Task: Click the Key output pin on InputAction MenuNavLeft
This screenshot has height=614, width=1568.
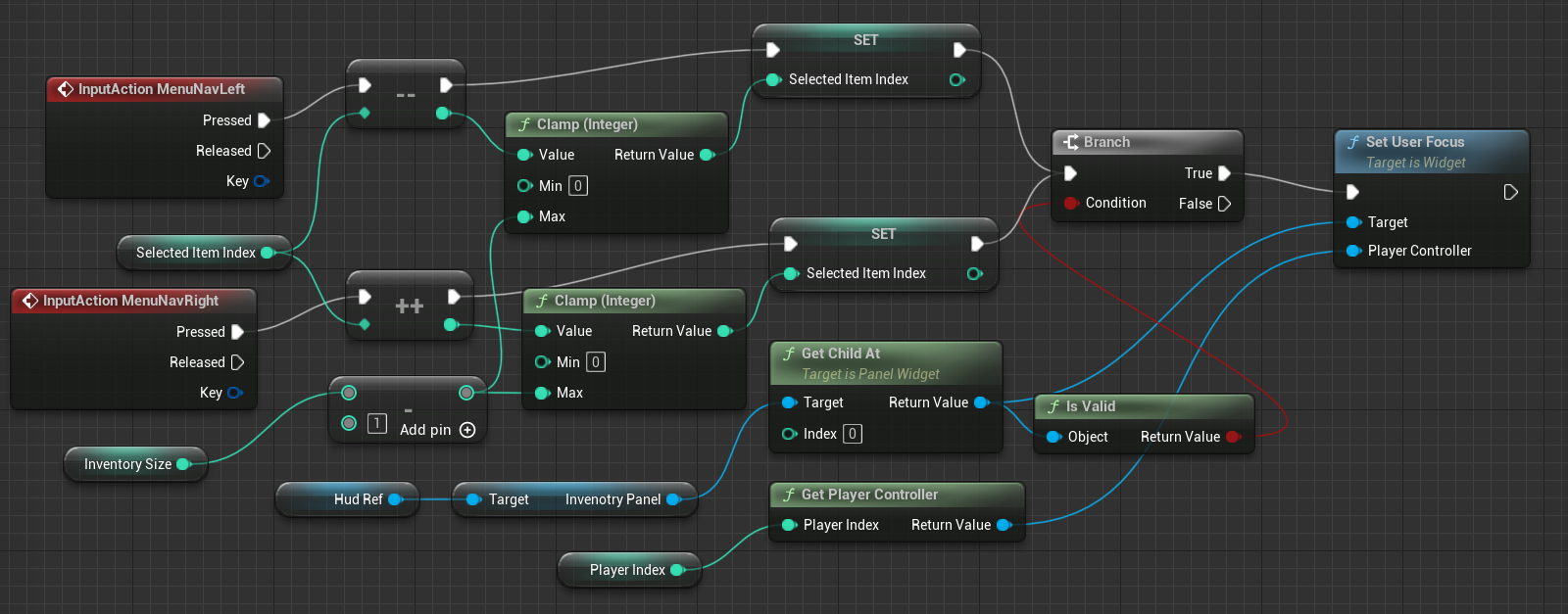Action: coord(261,181)
